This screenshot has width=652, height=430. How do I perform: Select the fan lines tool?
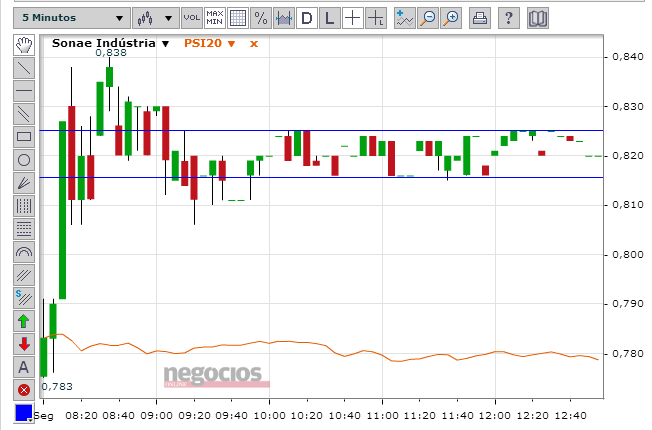[x=24, y=183]
